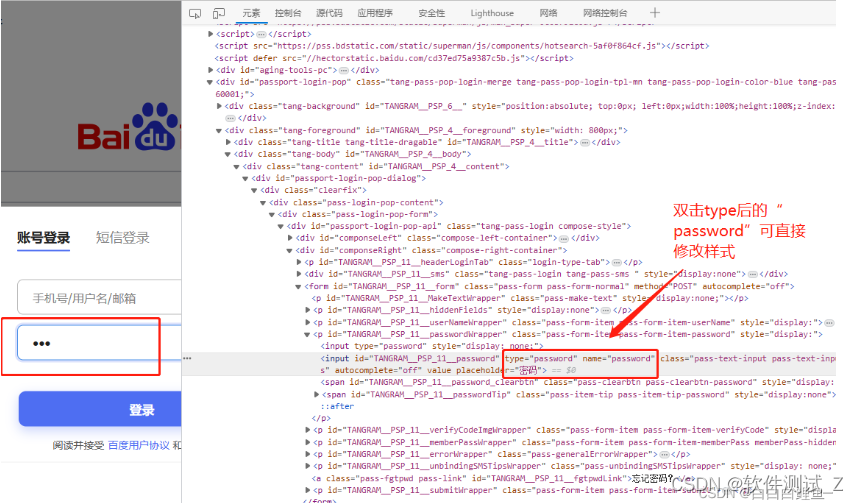Open the 网络 tab
Viewport: 859px width, 503px height.
coord(548,13)
